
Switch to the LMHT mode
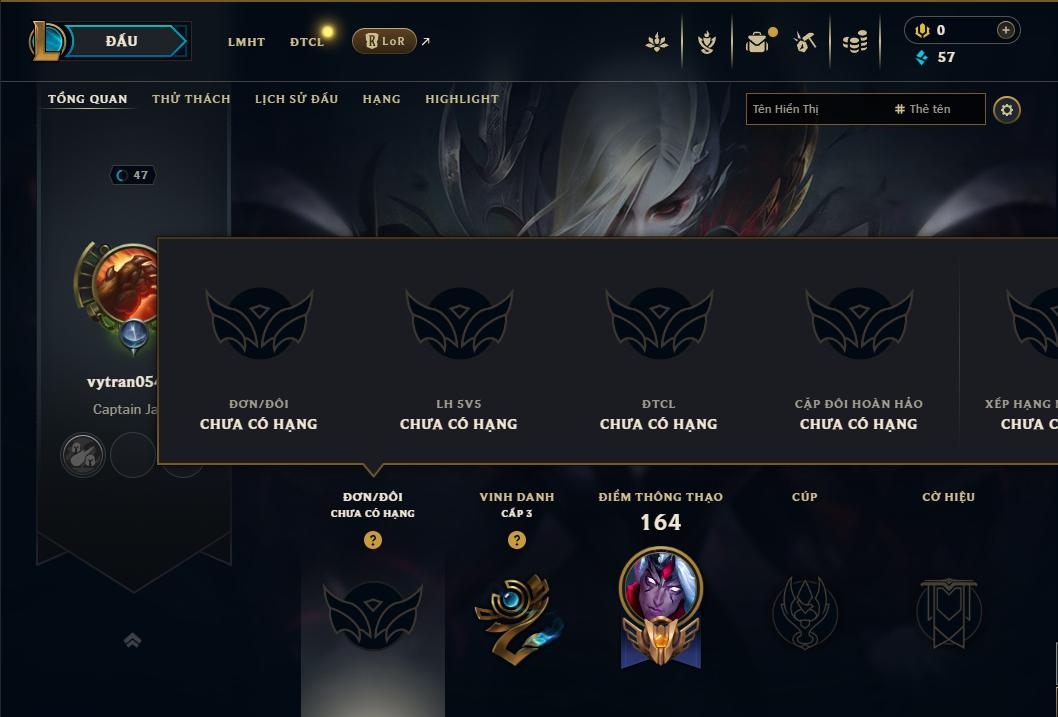pos(246,42)
